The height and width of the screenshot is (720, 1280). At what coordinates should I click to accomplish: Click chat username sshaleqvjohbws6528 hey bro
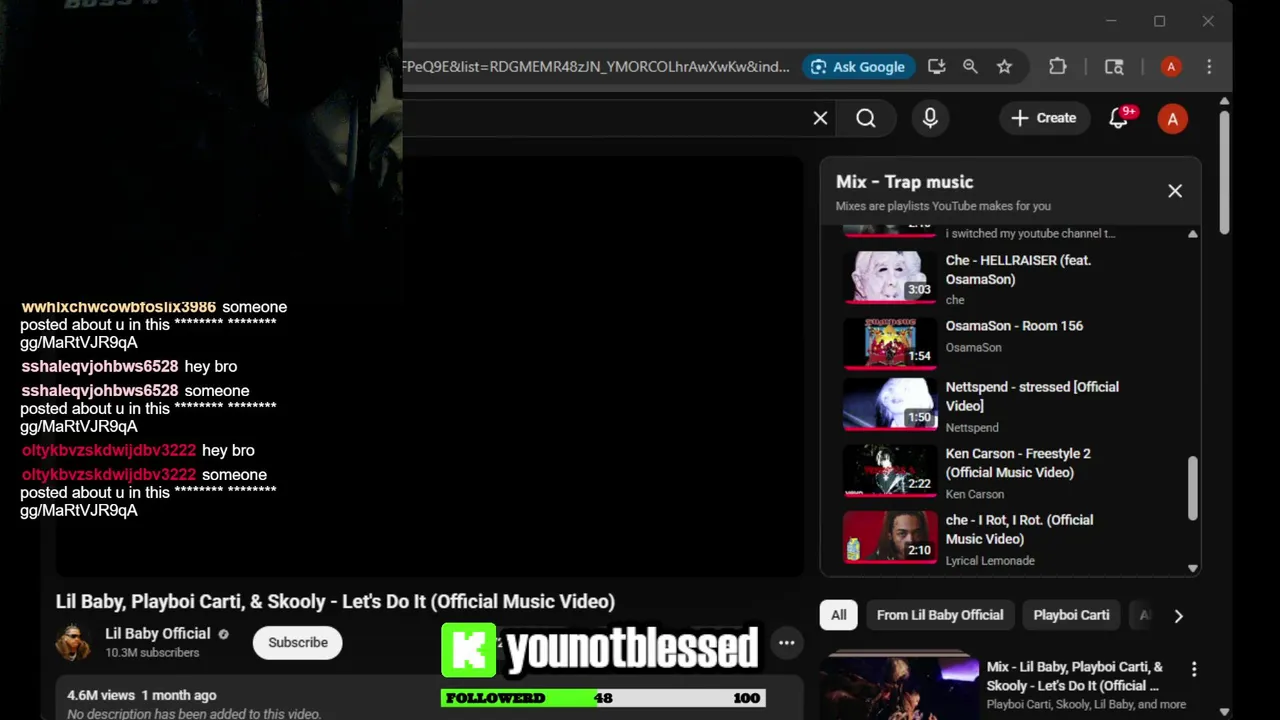point(100,367)
